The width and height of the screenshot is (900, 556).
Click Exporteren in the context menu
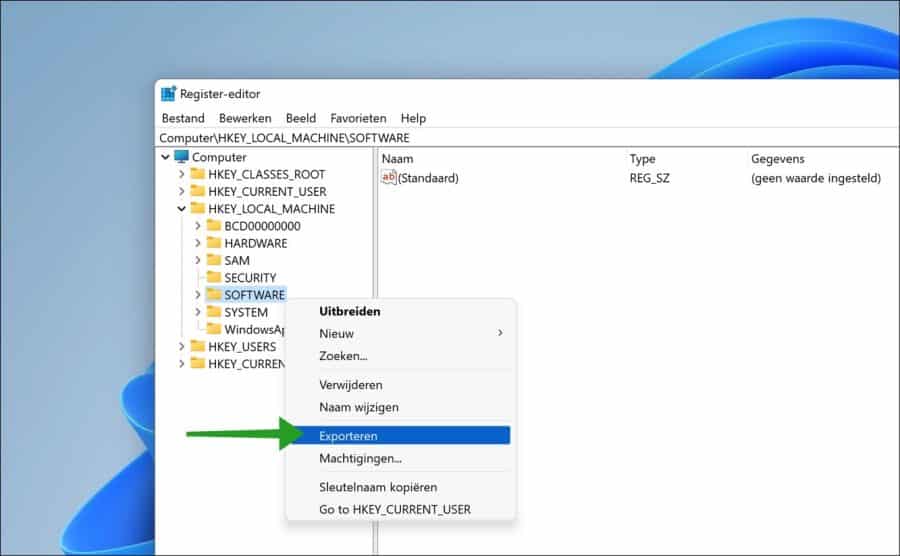tap(400, 436)
